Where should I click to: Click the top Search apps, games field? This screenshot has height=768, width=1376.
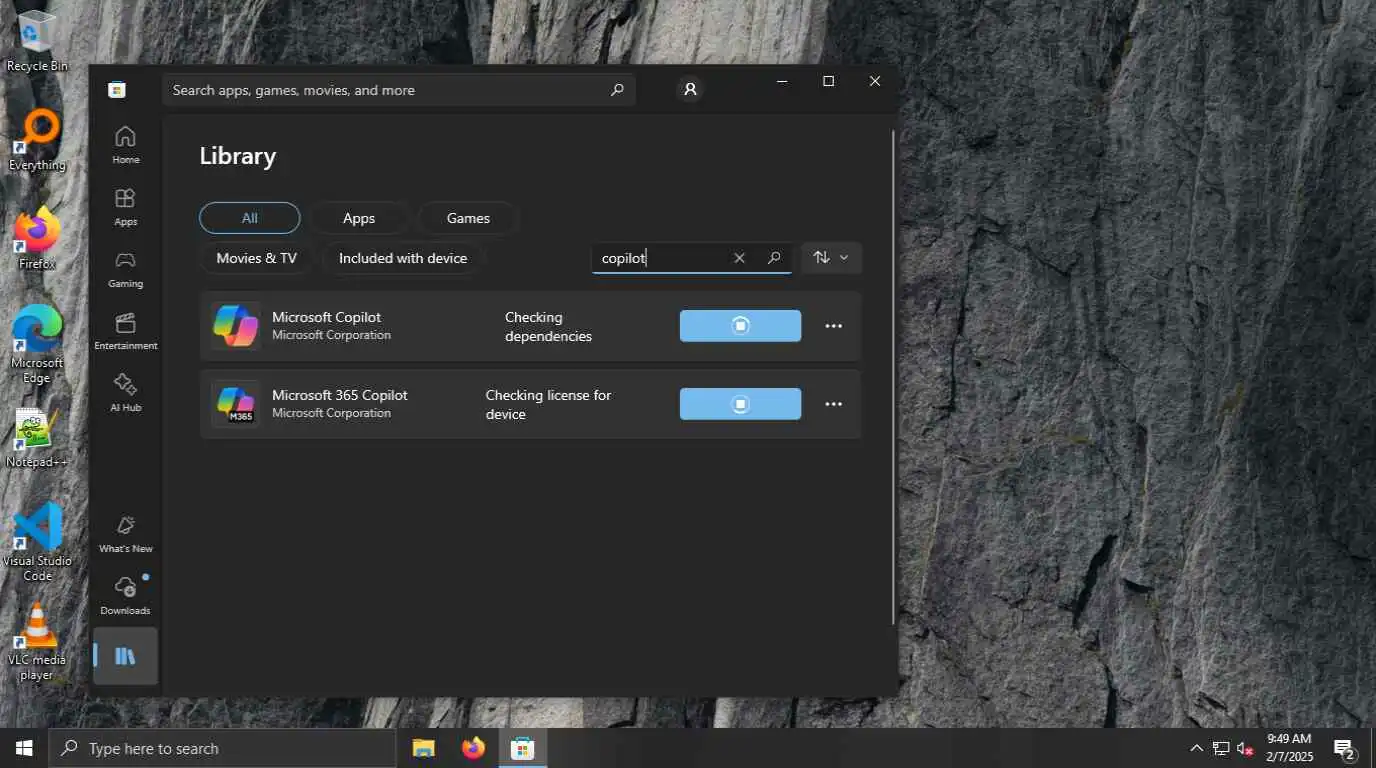[399, 90]
